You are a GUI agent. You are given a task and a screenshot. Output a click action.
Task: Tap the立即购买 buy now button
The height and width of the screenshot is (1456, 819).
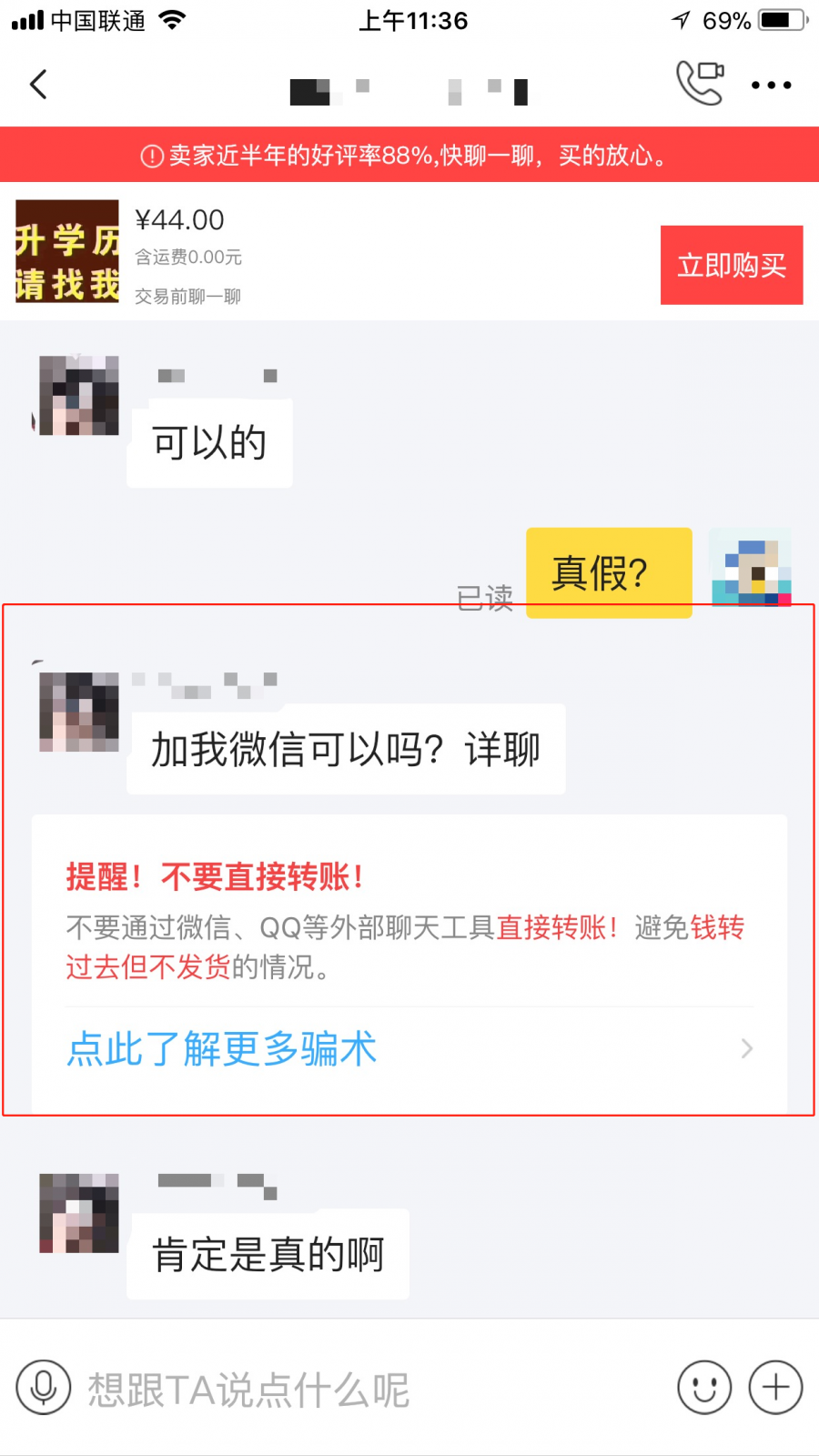click(x=732, y=265)
